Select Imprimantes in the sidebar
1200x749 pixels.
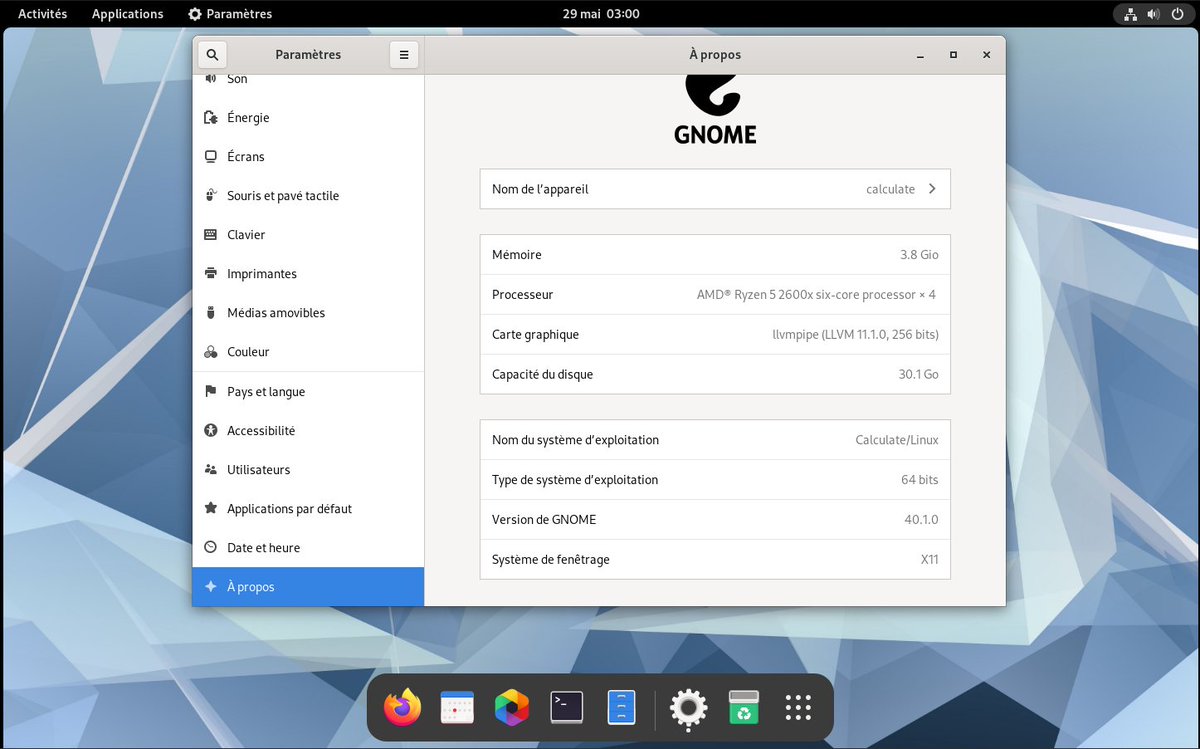coord(308,273)
